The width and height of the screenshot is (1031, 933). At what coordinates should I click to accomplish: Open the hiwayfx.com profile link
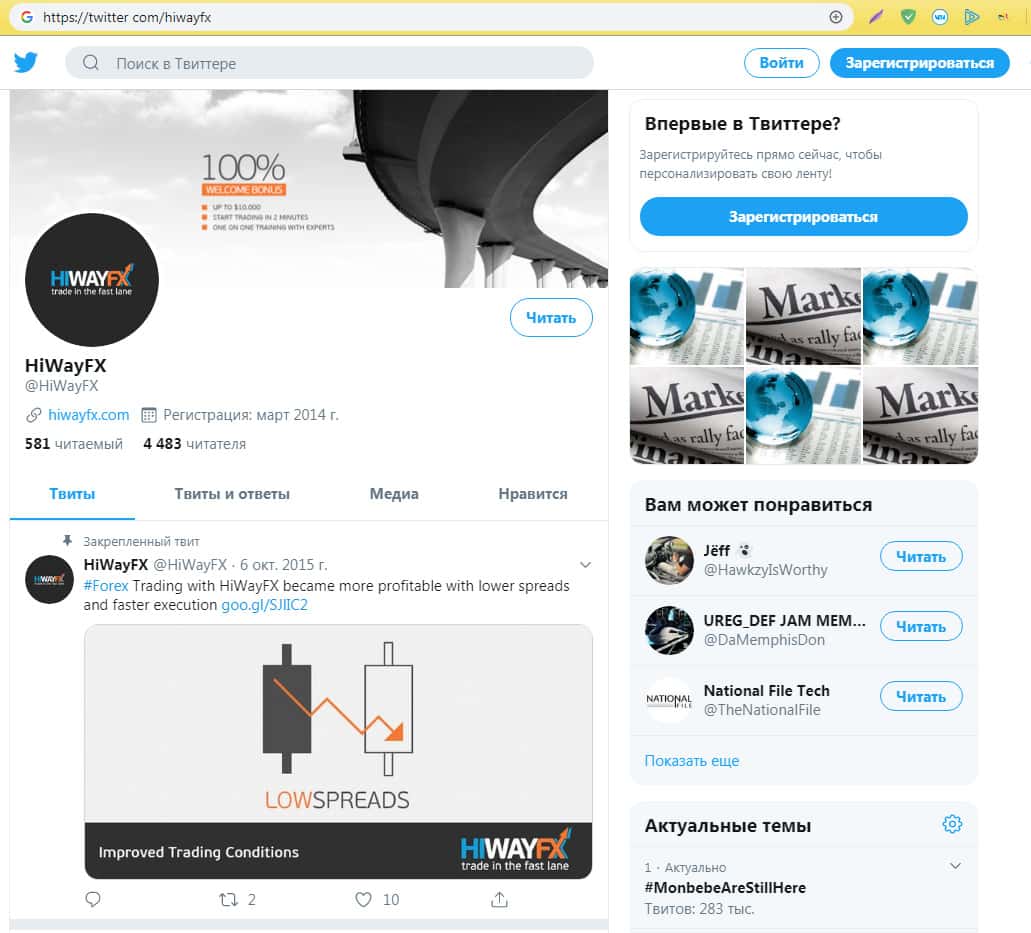89,415
